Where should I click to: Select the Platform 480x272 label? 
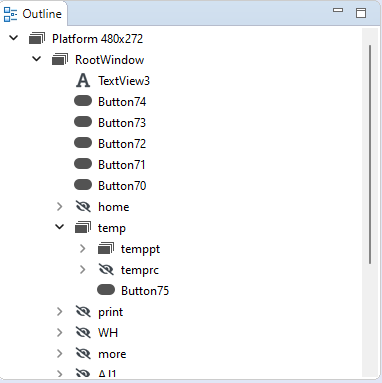pos(97,39)
